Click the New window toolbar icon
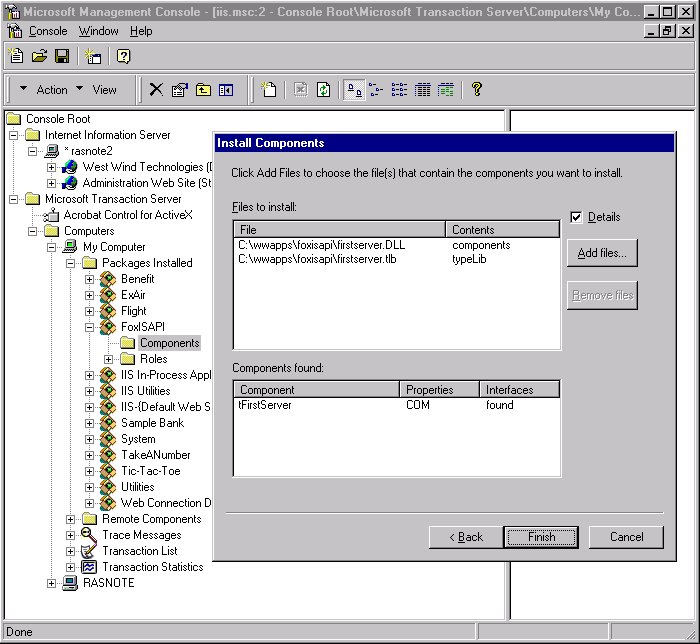Screen dimensions: 700x644 point(93,56)
